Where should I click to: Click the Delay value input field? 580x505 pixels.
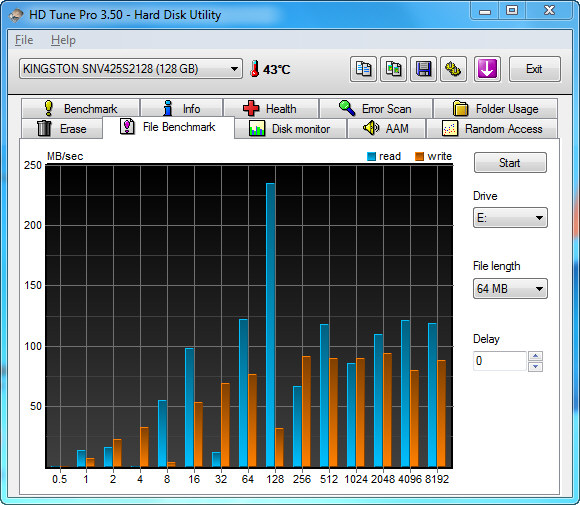coord(499,361)
